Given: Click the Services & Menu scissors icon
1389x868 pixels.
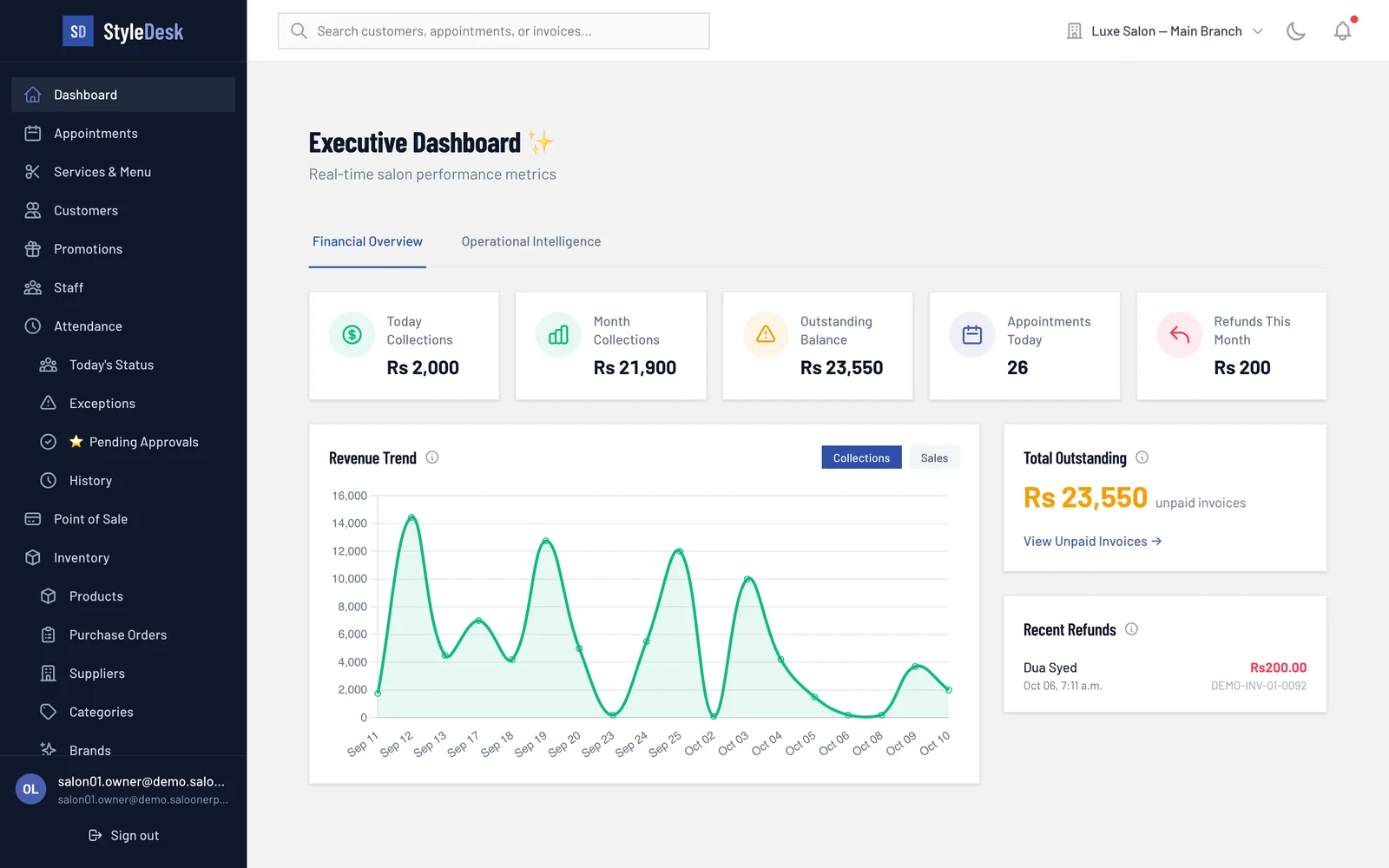Looking at the screenshot, I should (33, 172).
